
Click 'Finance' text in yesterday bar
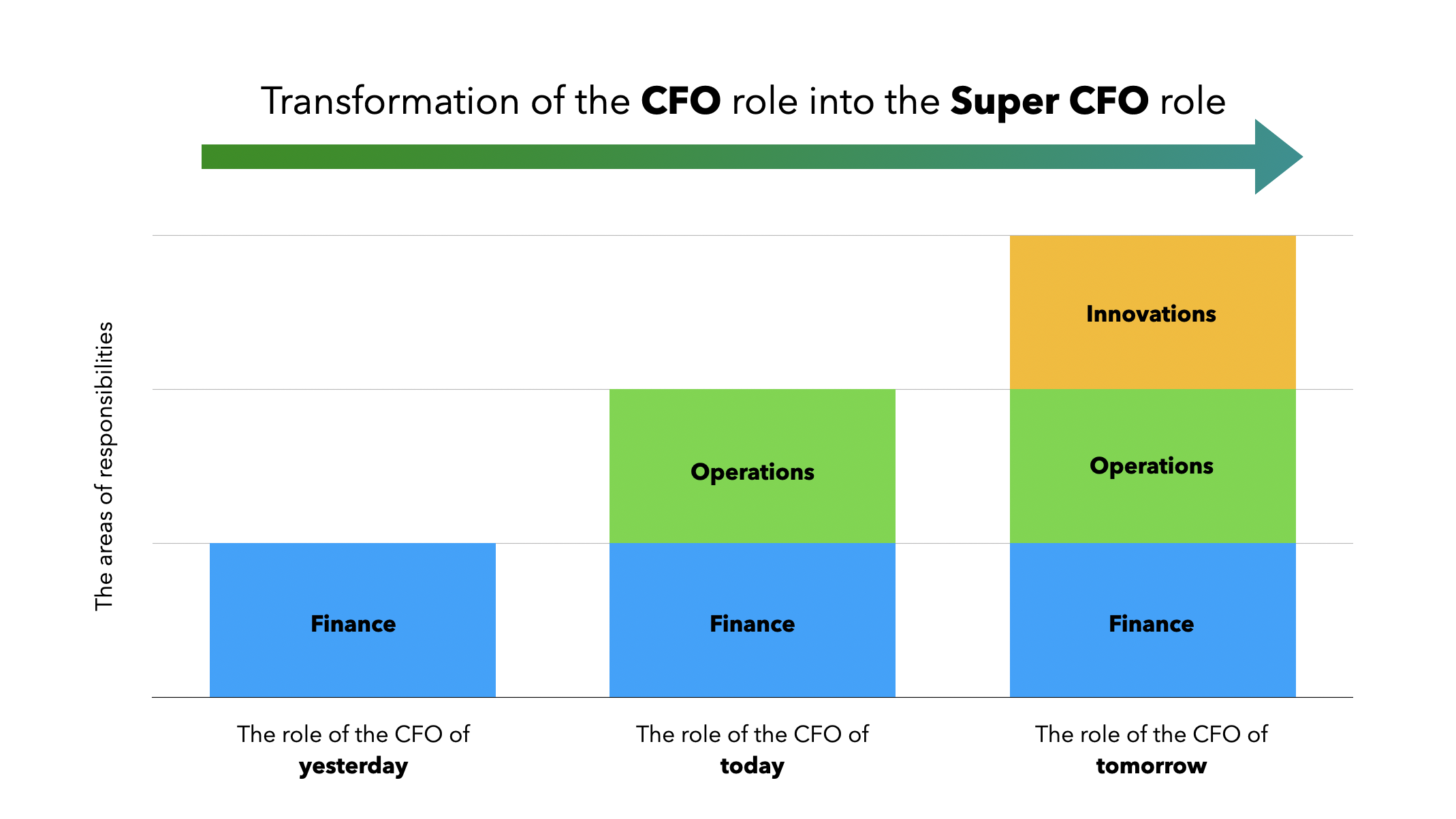coord(353,624)
